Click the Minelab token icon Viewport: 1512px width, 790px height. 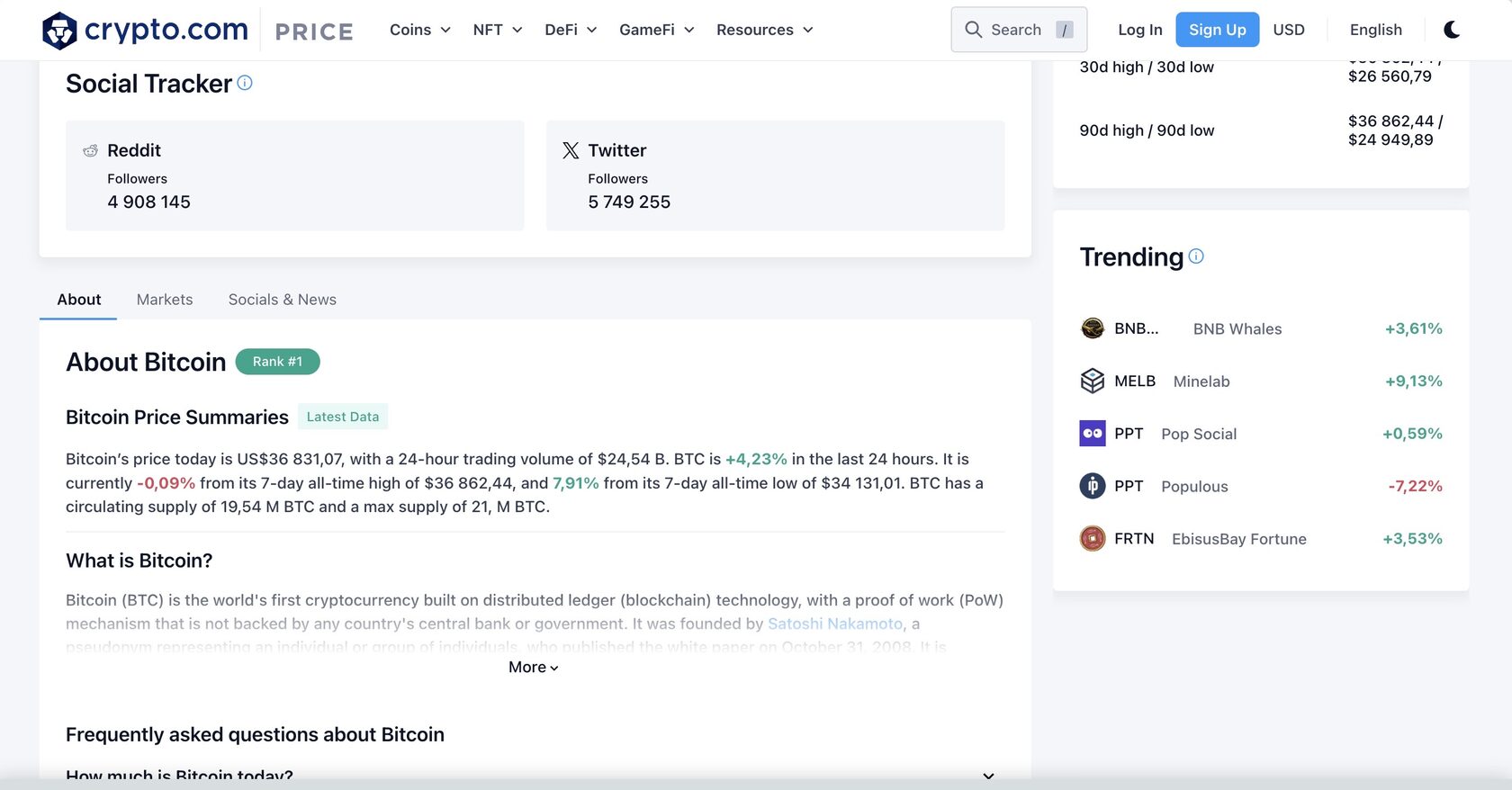(x=1092, y=380)
